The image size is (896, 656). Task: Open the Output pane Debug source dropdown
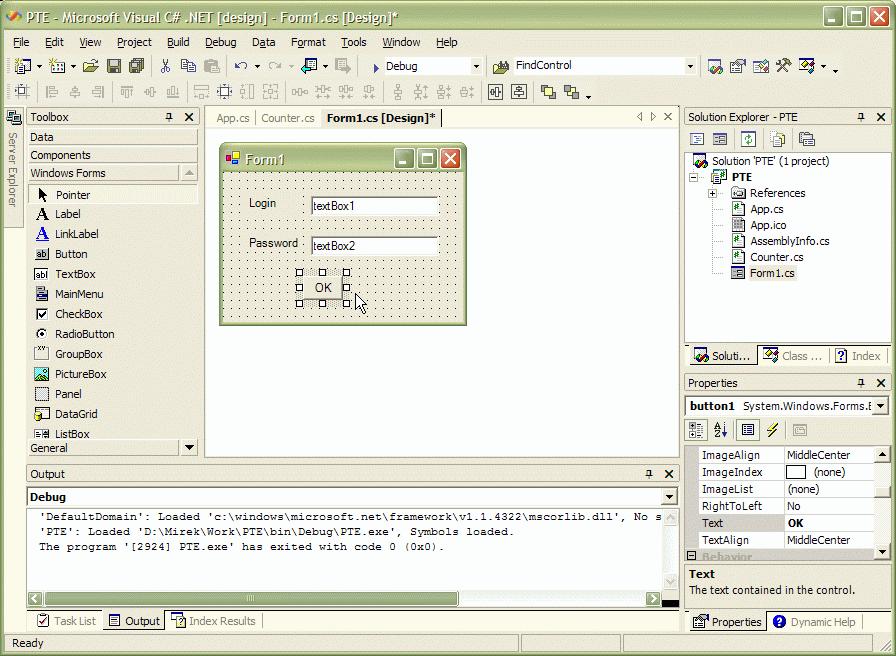click(x=669, y=497)
